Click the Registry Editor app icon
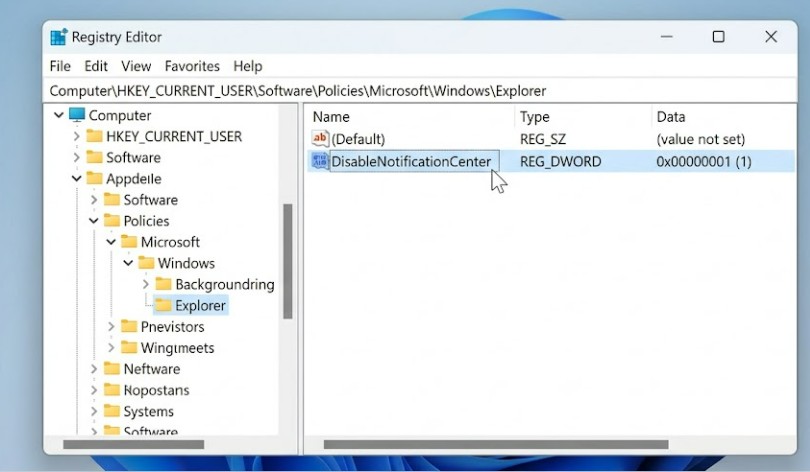 [x=58, y=37]
